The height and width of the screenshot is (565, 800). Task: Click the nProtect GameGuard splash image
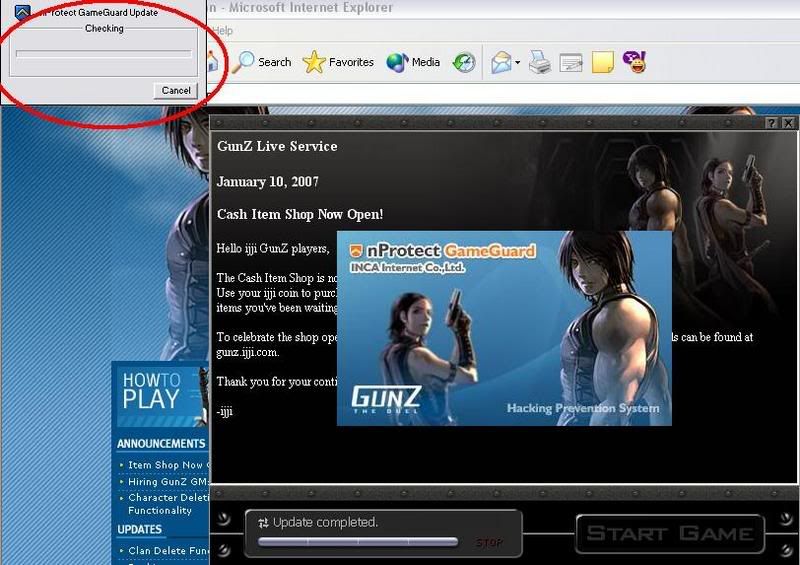[504, 328]
